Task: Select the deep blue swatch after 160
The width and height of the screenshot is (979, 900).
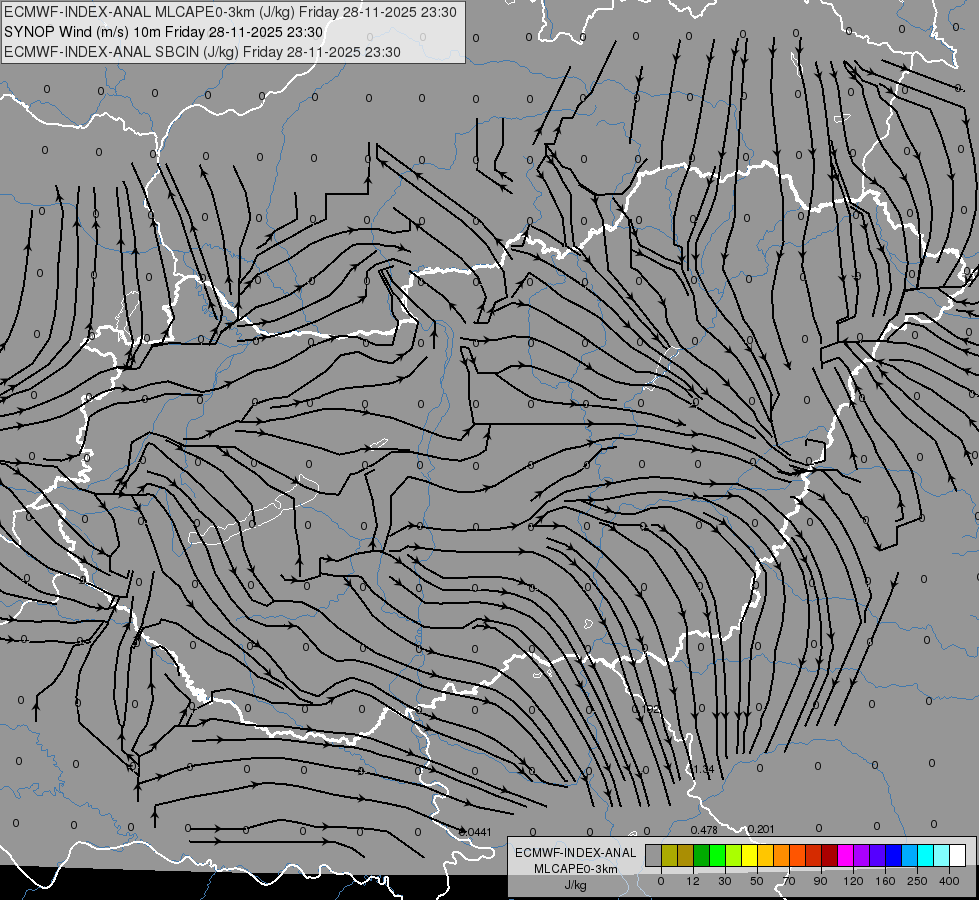Action: pos(893,855)
